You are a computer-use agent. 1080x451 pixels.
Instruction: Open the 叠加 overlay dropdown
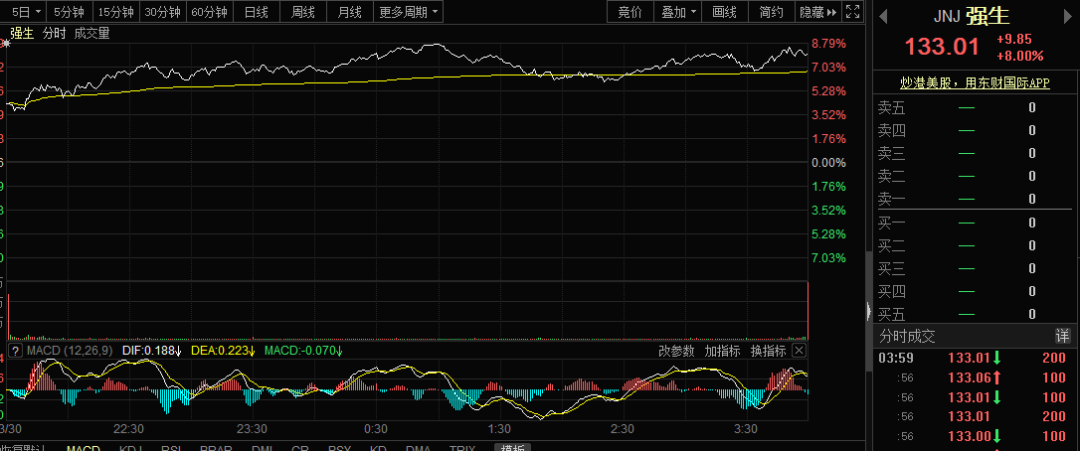(678, 12)
